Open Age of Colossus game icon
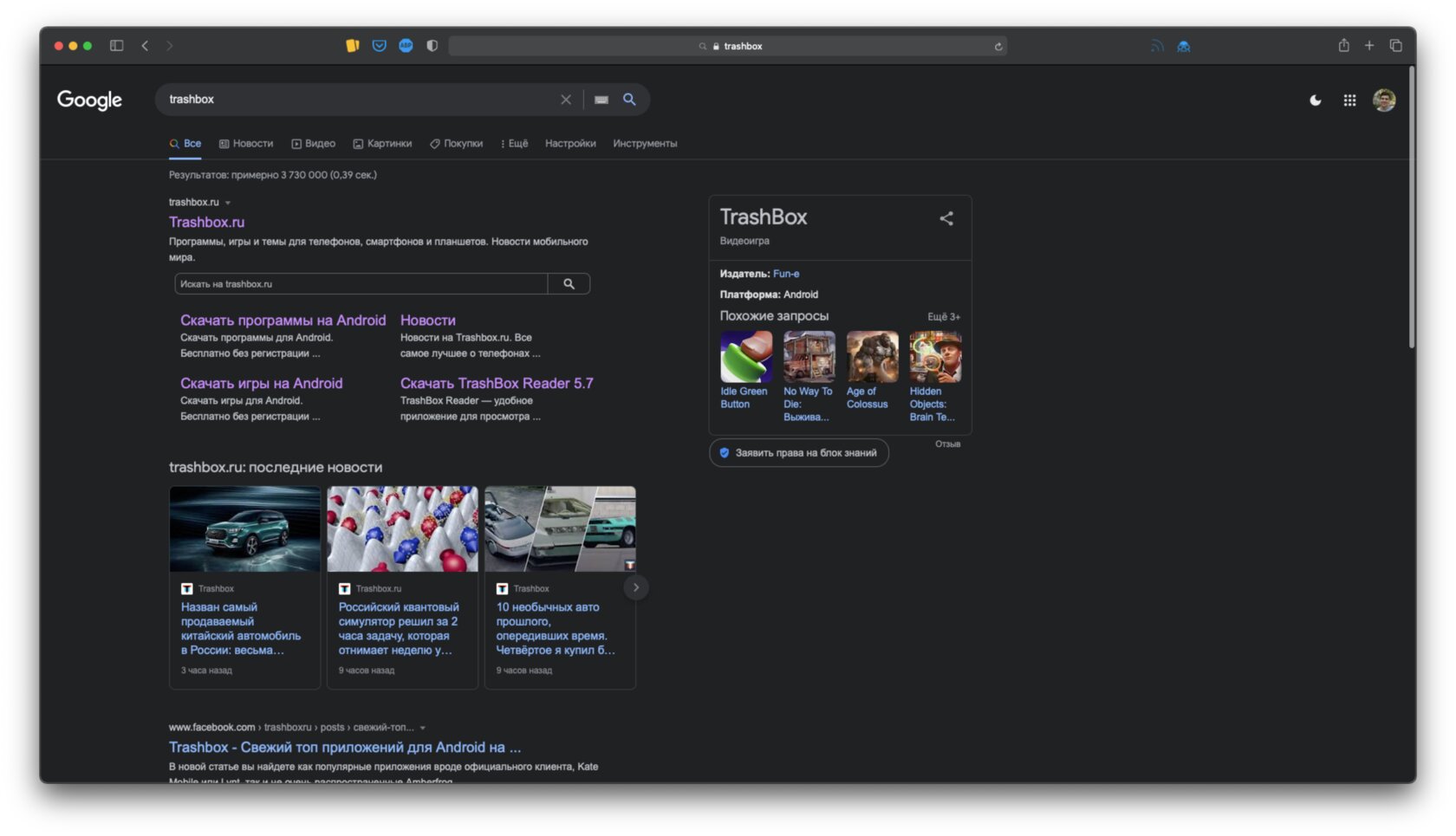 [873, 356]
